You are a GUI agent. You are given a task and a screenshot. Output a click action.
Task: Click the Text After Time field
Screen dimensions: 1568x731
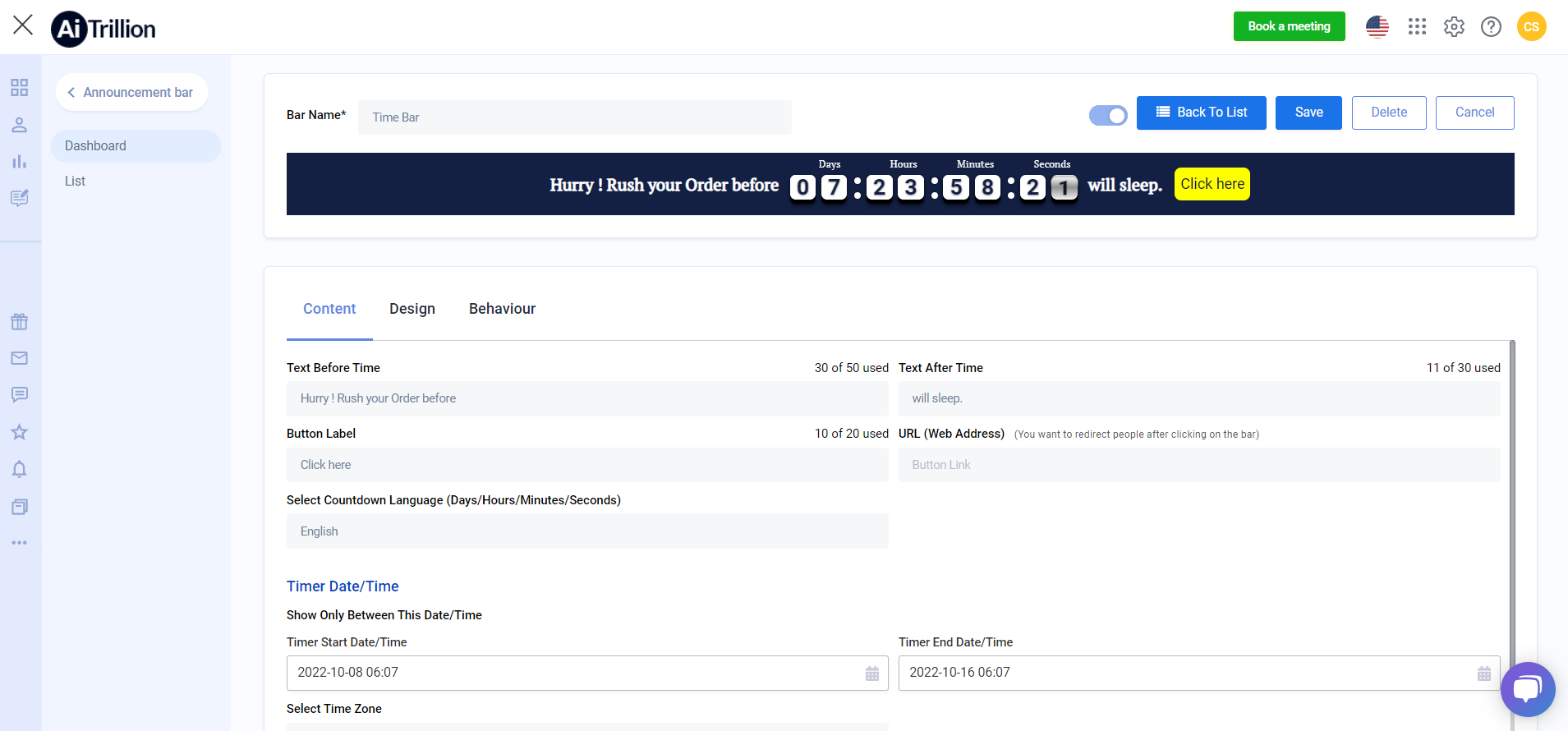[1199, 398]
